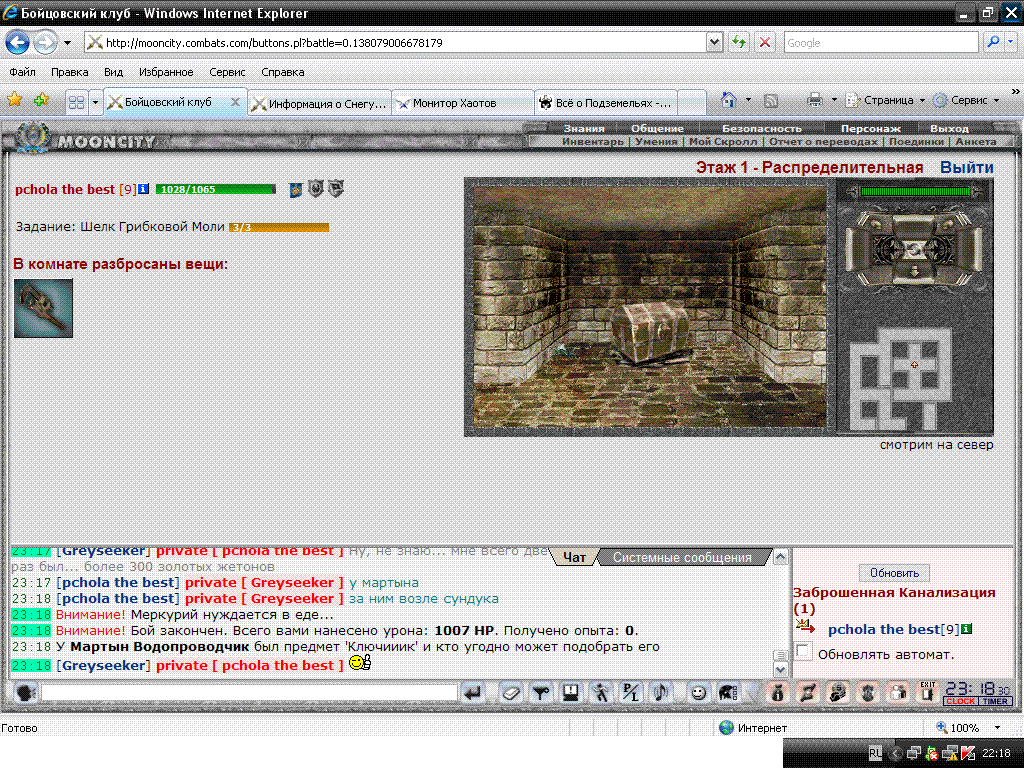Toggle the CLOCK mode label under the time

coord(960,701)
